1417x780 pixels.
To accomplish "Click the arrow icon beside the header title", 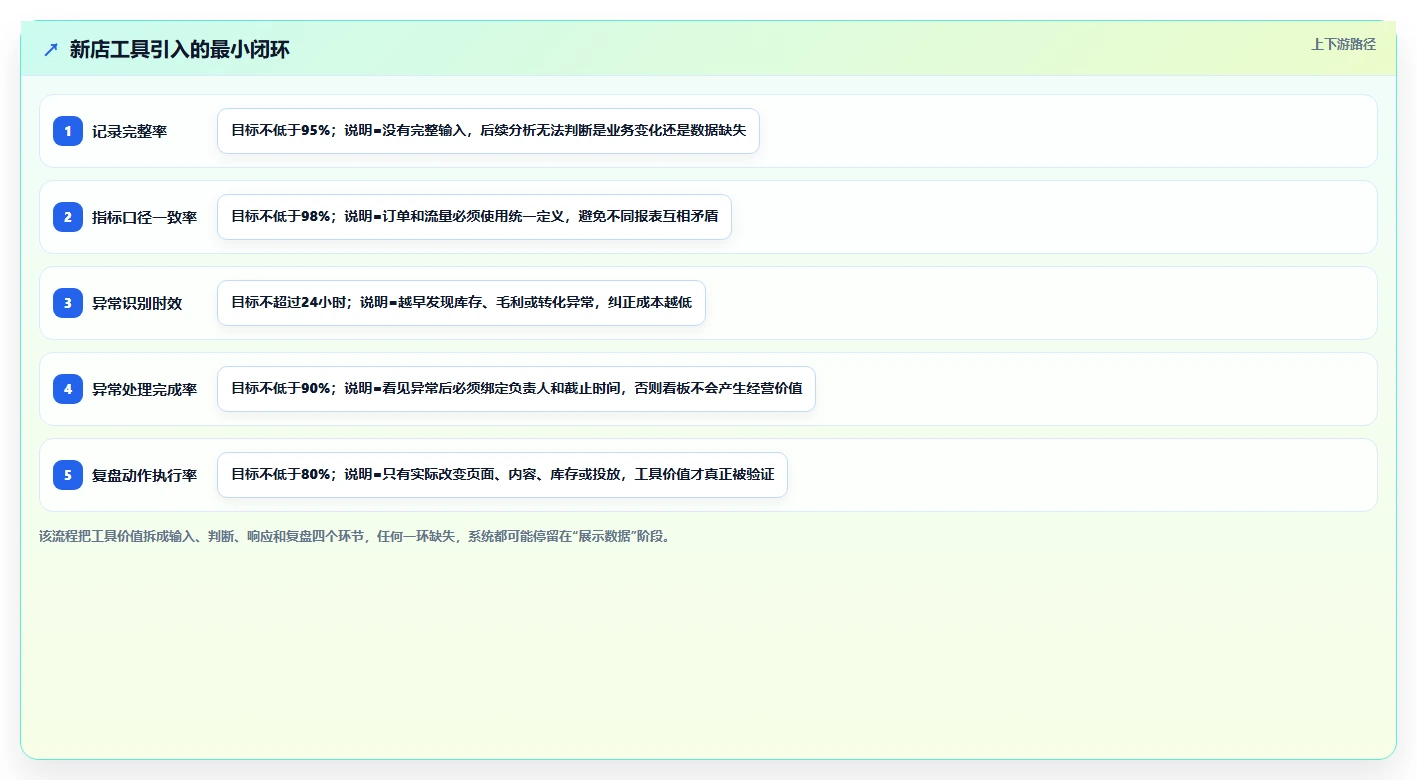I will click(x=51, y=49).
